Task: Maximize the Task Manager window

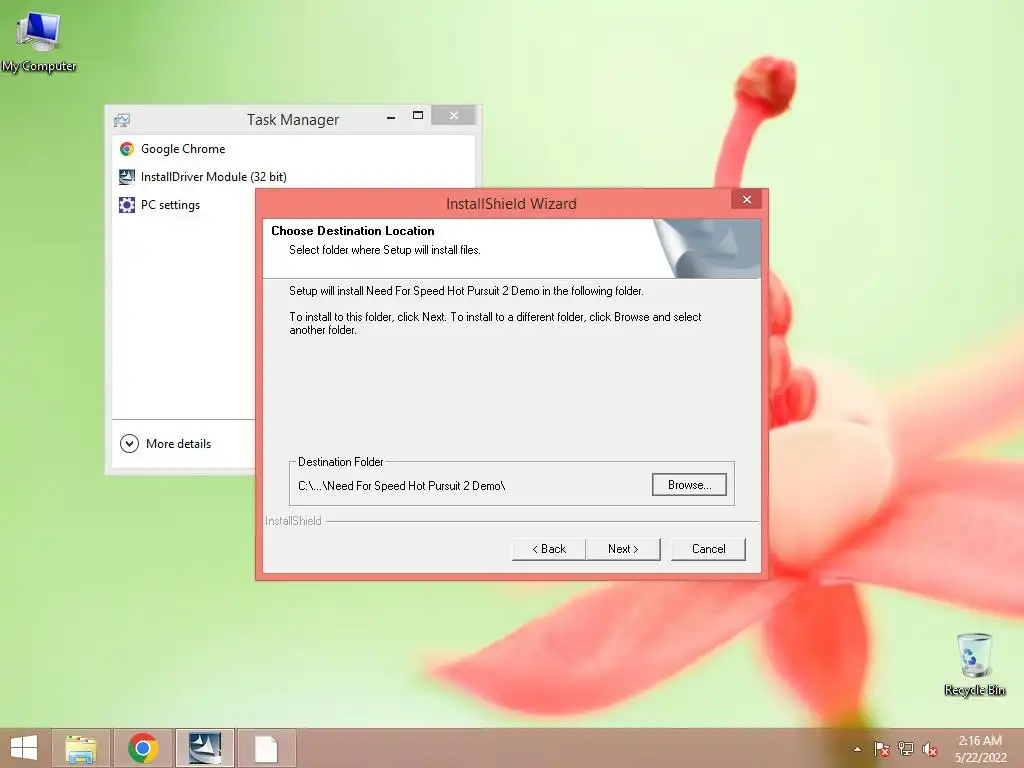Action: click(x=418, y=116)
